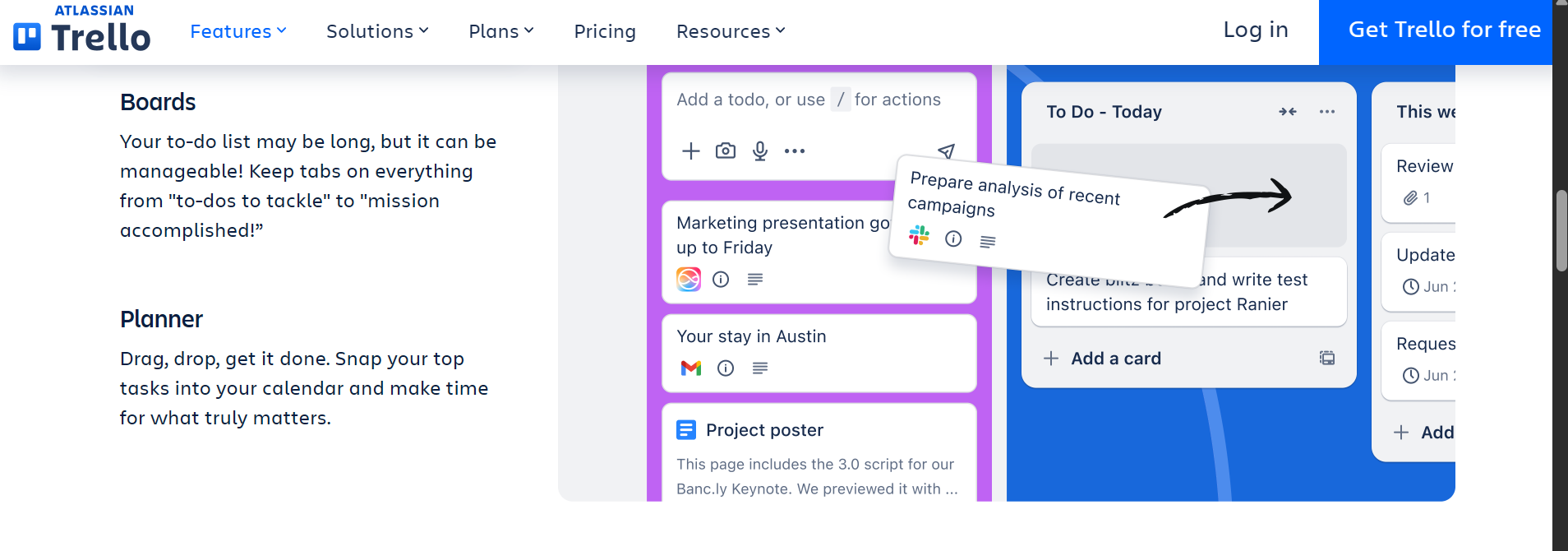This screenshot has width=1568, height=551.
Task: Expand the Solutions dropdown menu
Action: 377,31
